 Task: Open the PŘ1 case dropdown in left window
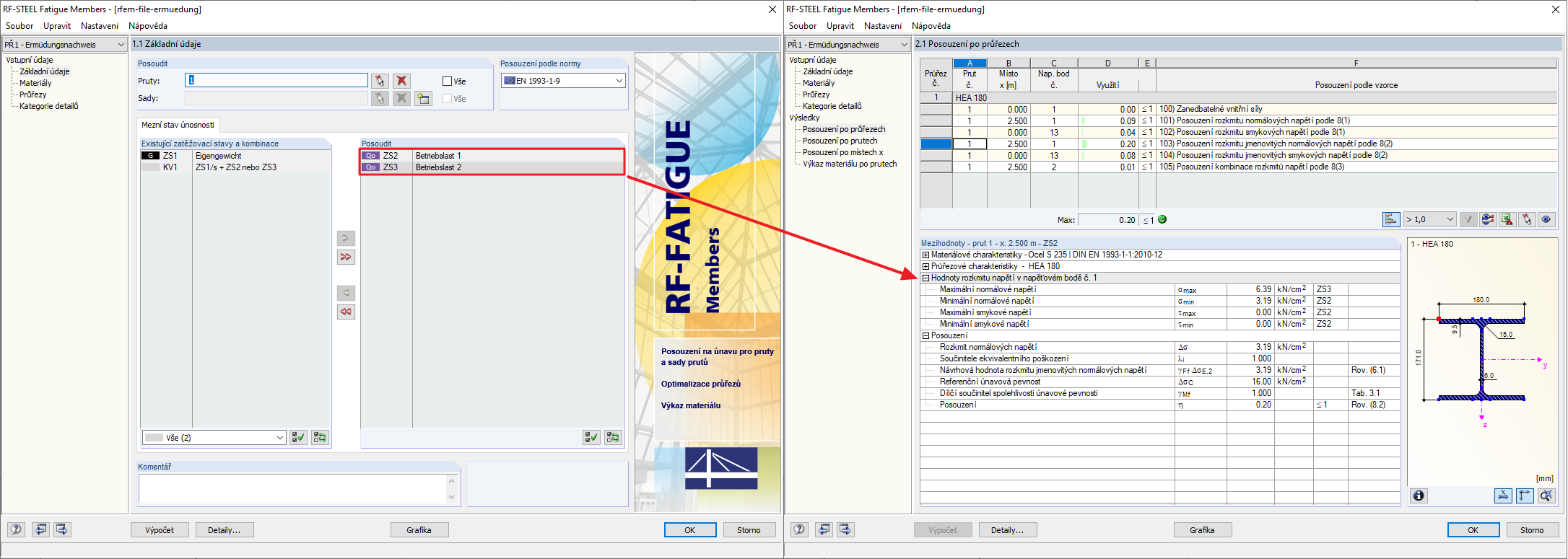point(65,45)
